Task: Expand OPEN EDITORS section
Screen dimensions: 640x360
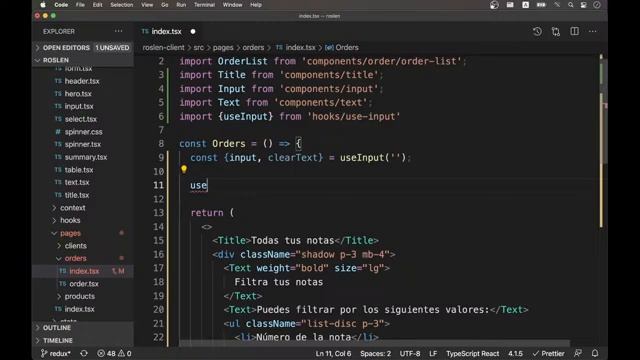Action: tap(83, 48)
